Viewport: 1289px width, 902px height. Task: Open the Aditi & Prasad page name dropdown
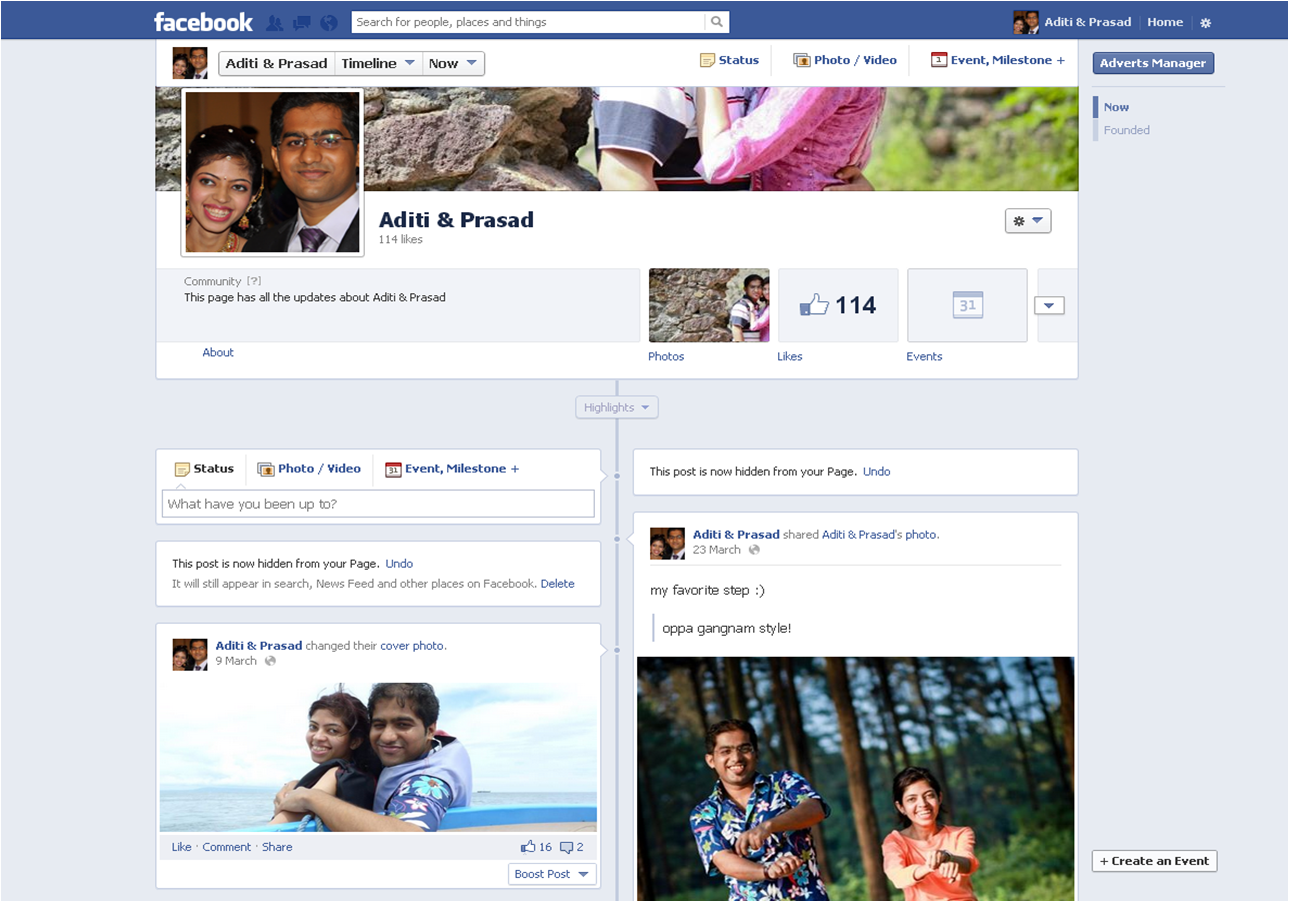pos(276,63)
